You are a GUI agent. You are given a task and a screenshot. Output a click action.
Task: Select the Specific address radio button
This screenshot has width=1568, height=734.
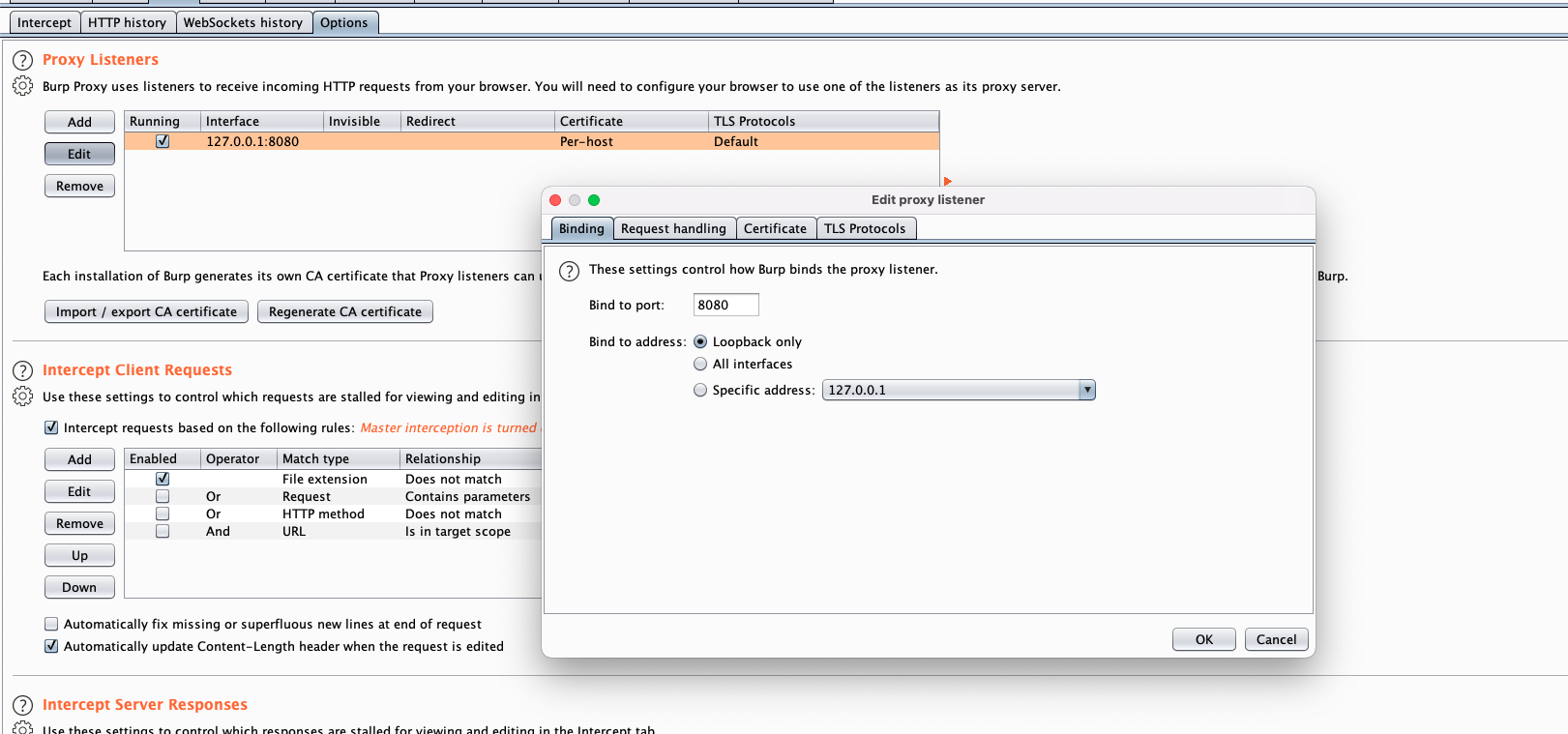coord(700,390)
